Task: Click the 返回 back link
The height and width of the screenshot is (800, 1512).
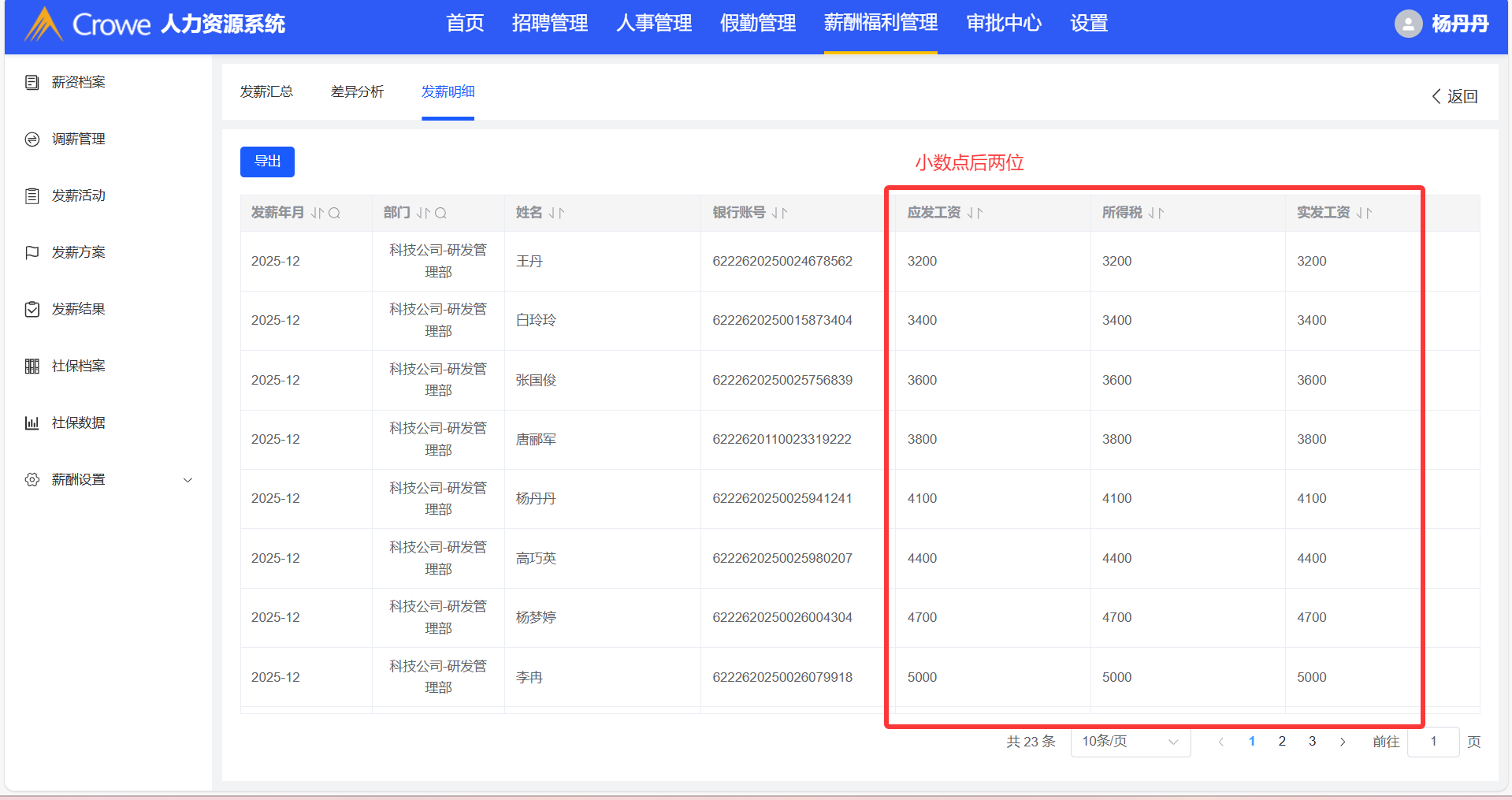Action: tap(1454, 96)
